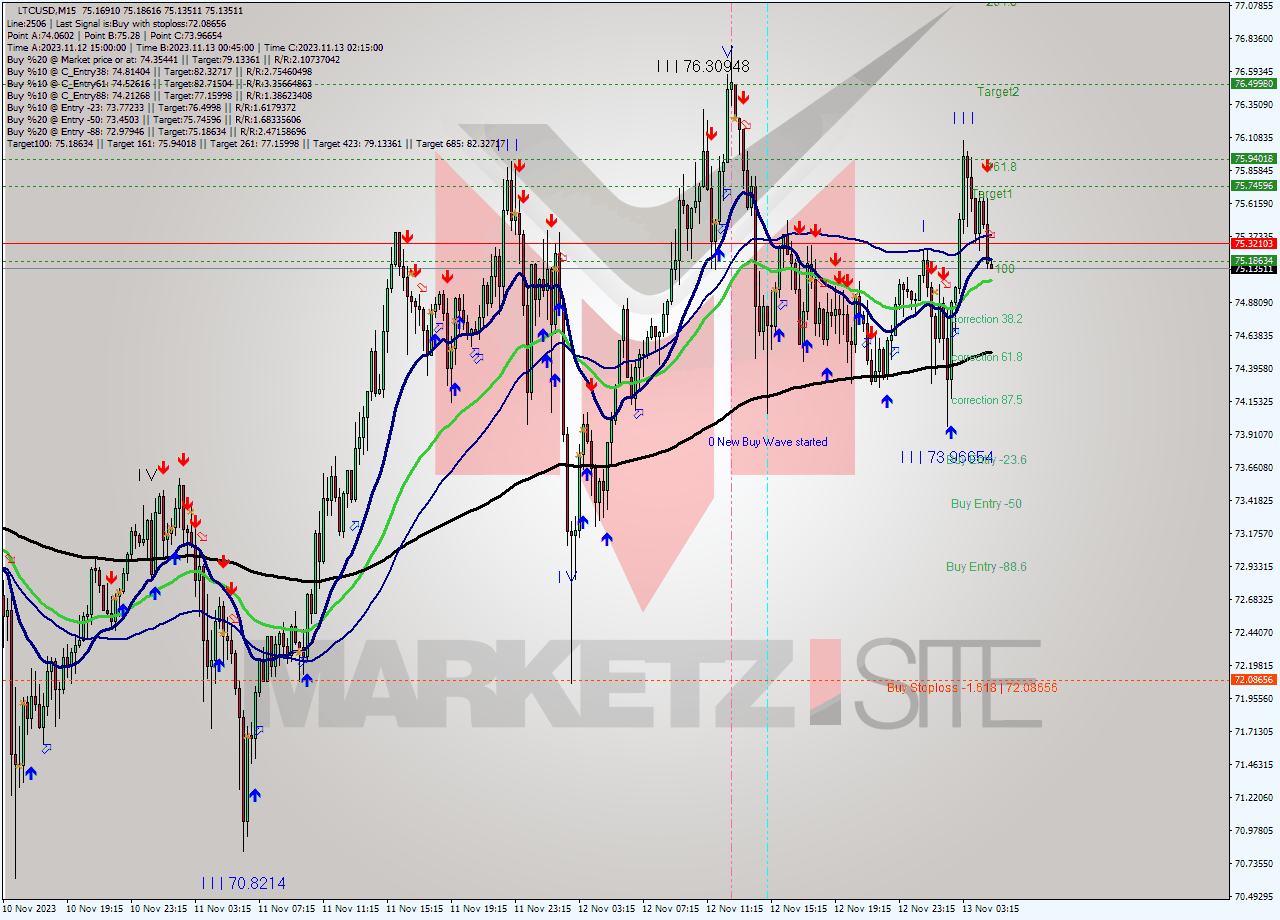This screenshot has width=1280, height=920.
Task: Click 74.39580 on the price axis
Action: pyautogui.click(x=1254, y=369)
